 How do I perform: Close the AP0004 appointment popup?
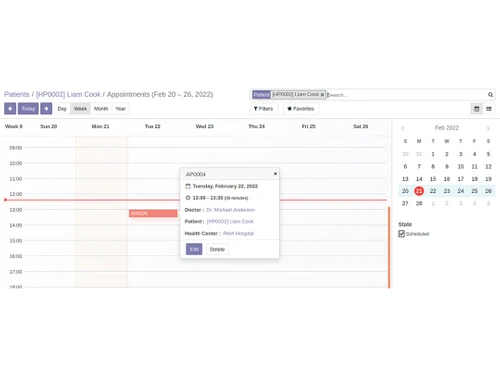point(275,174)
